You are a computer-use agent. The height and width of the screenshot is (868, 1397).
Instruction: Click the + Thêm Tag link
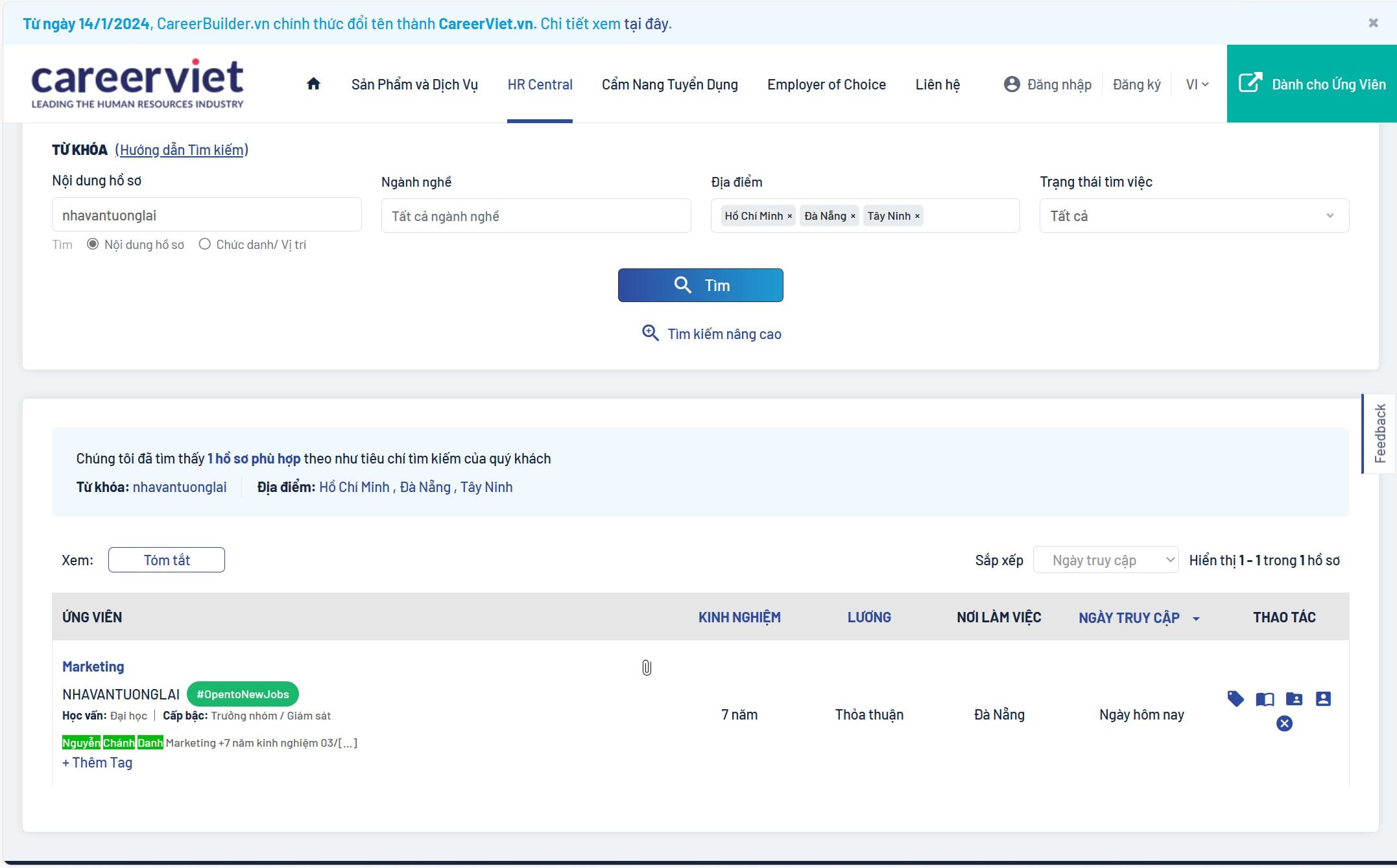[x=97, y=762]
